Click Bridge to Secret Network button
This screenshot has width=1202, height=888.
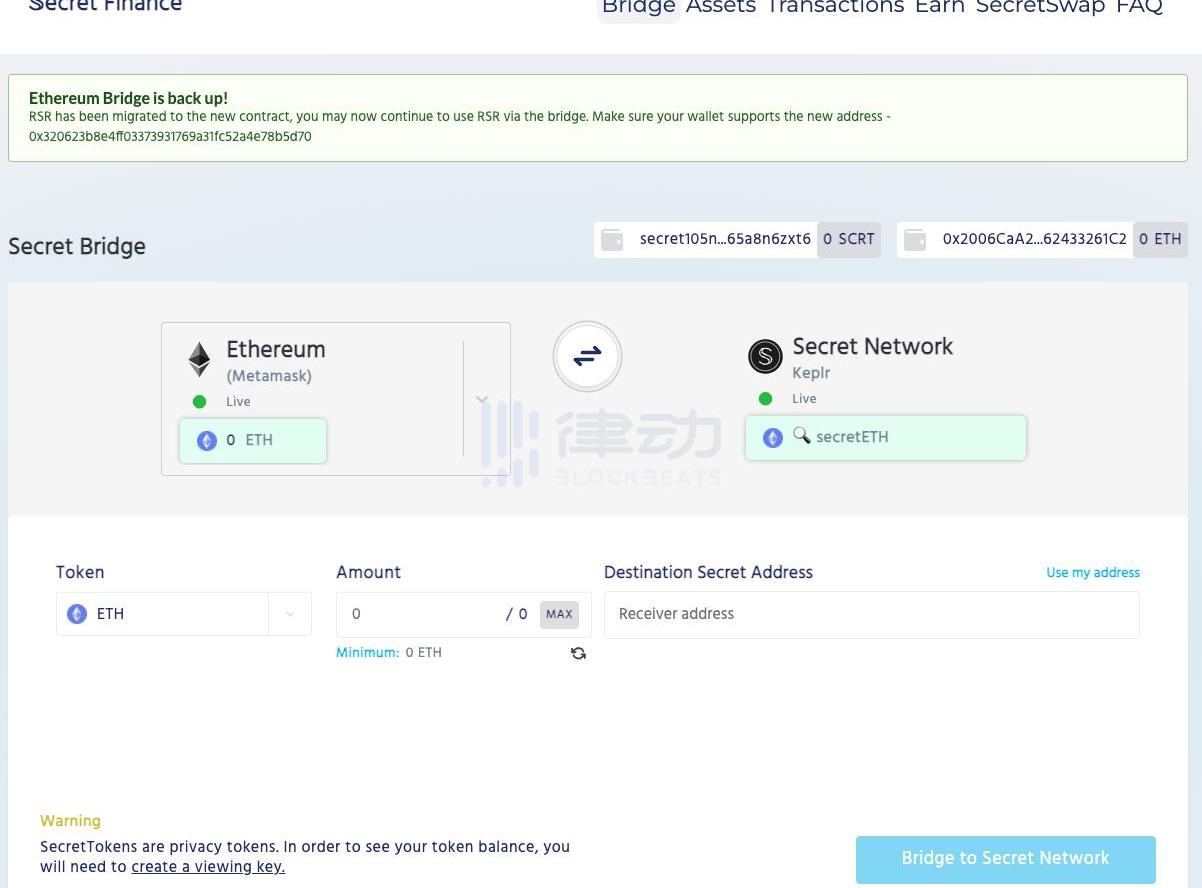[1005, 858]
